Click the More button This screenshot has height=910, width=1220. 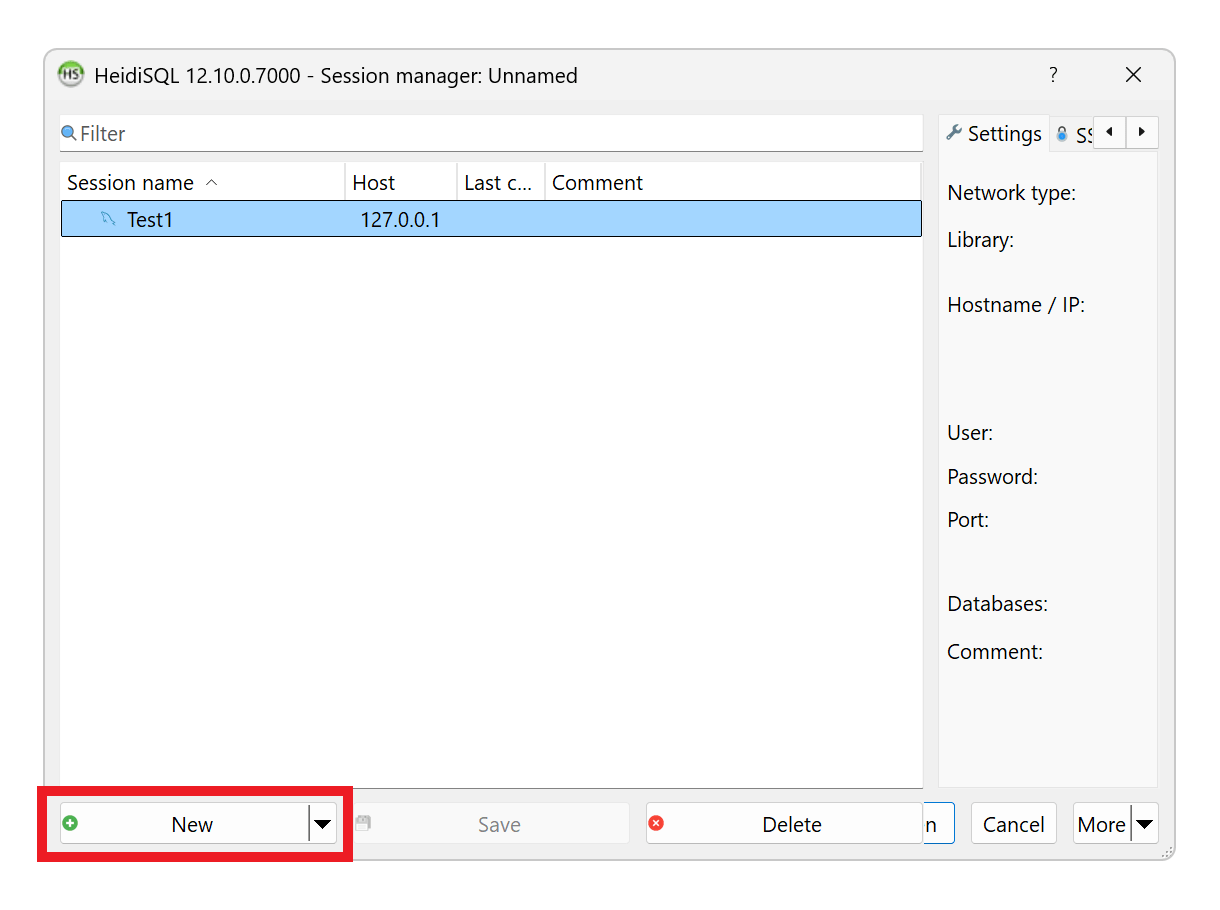pyautogui.click(x=1102, y=824)
